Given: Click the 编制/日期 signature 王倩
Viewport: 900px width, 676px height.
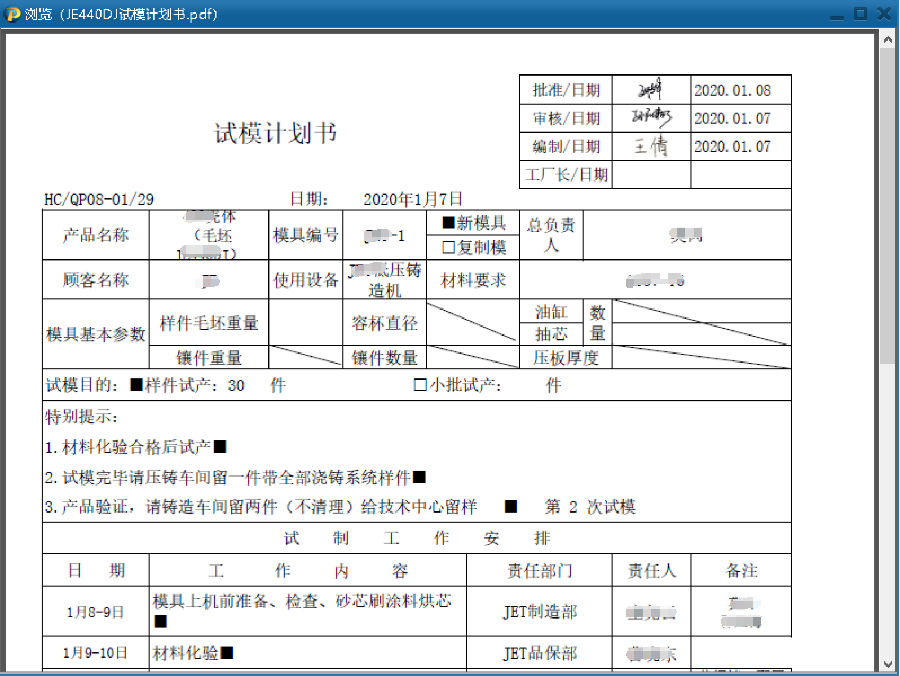Looking at the screenshot, I should pos(650,146).
